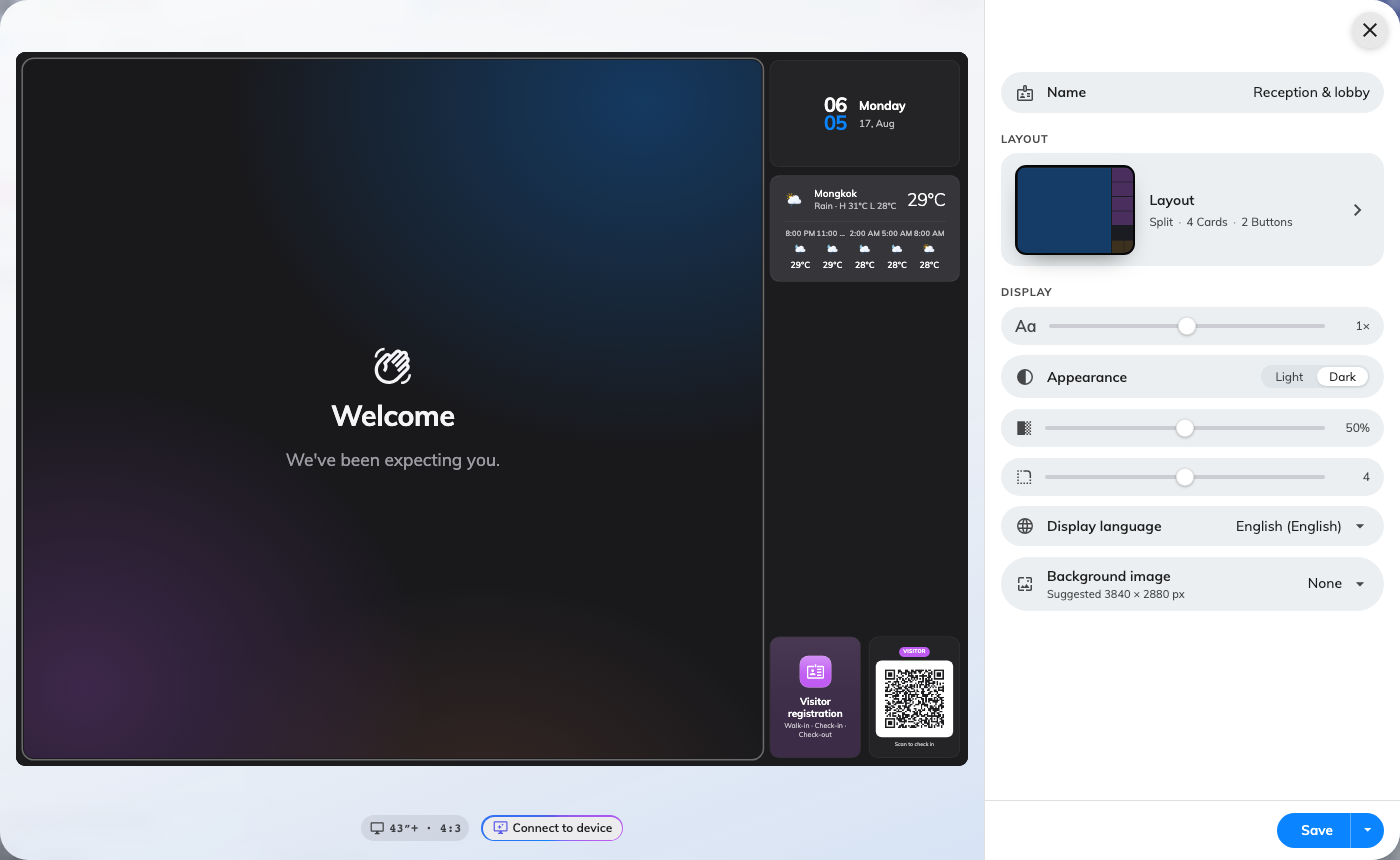Click the Visitor registration button card
This screenshot has height=860, width=1400.
[815, 697]
